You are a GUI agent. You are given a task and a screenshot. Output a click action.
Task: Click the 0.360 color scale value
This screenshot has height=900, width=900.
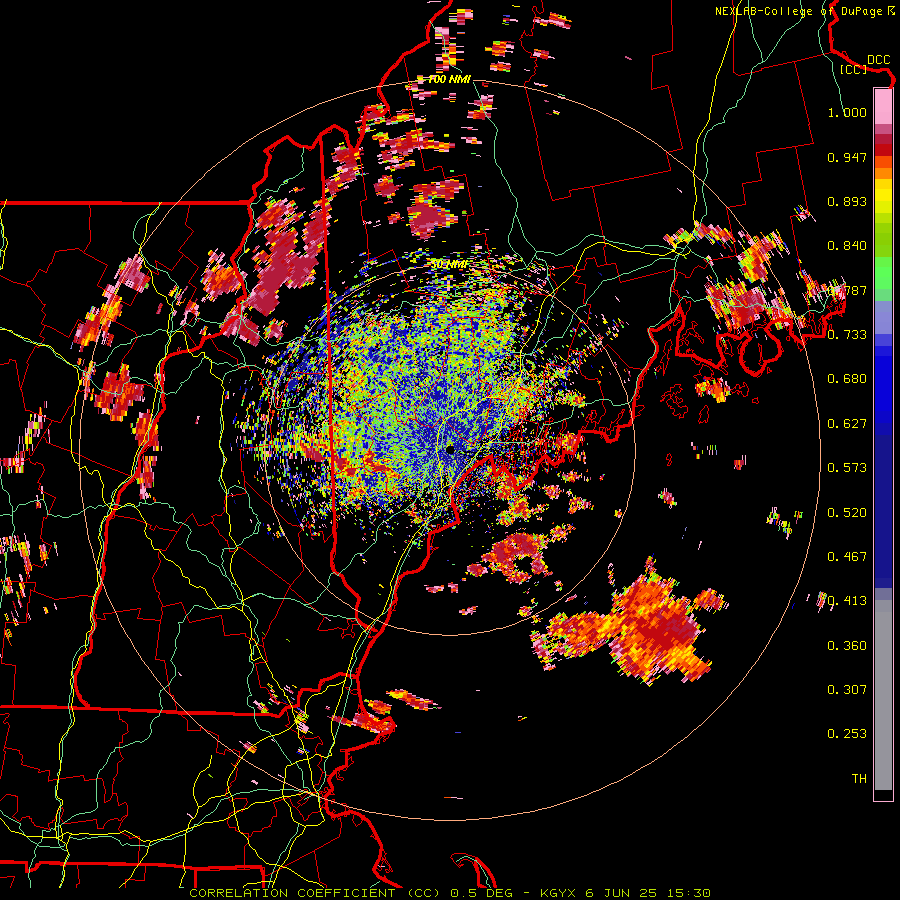coord(847,646)
